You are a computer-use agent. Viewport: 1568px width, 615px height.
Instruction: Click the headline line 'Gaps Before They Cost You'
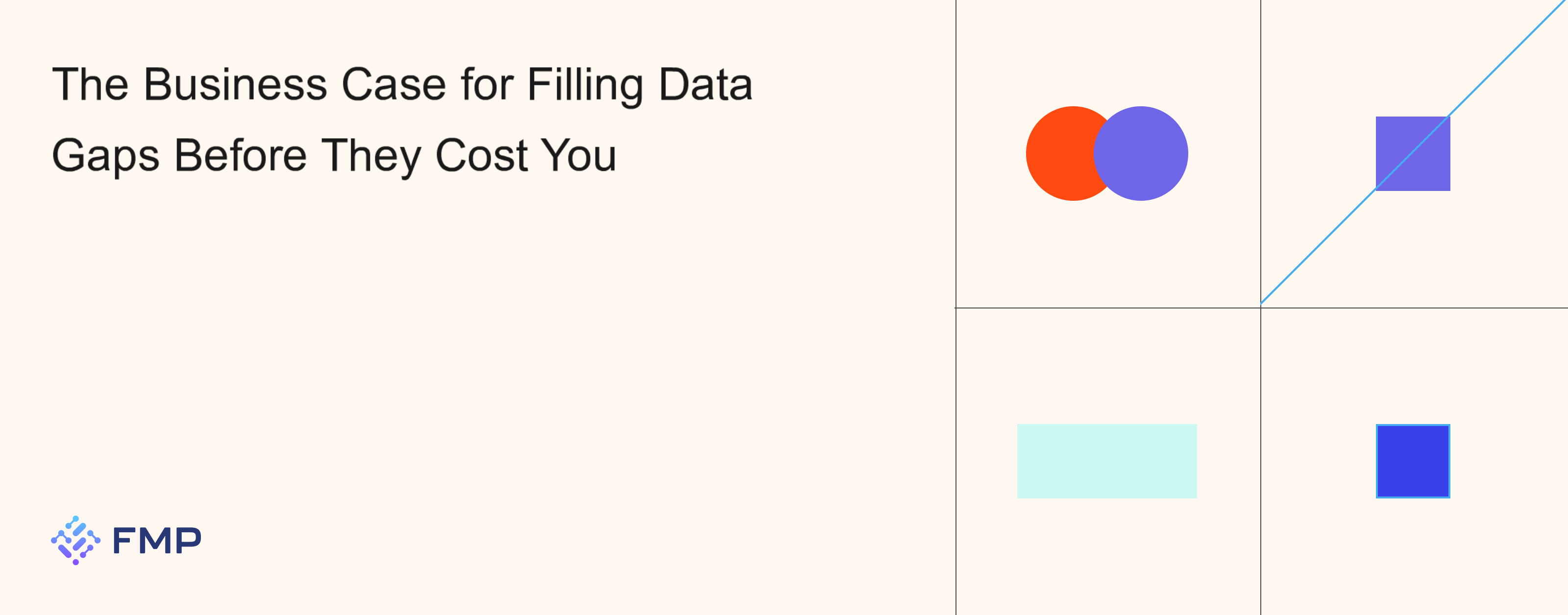point(334,156)
